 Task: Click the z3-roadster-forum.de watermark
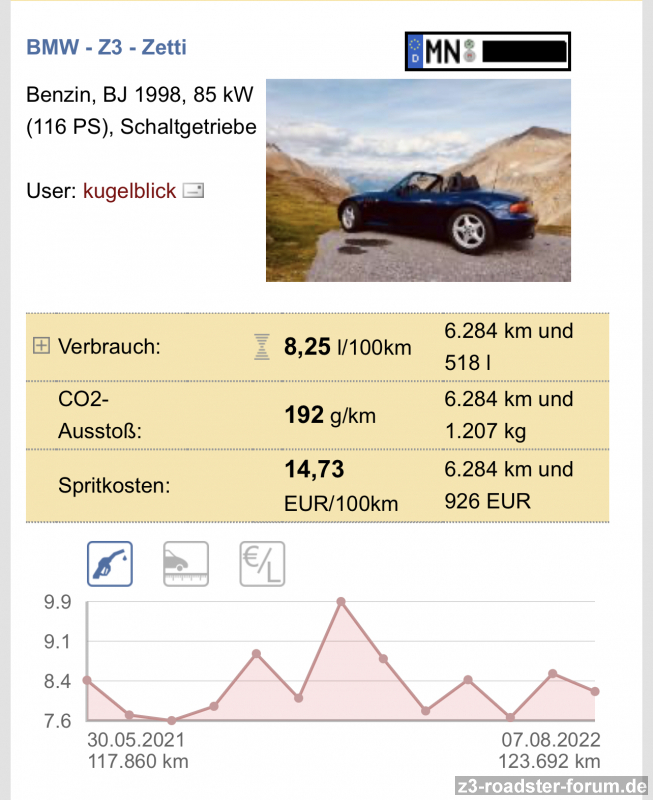(x=550, y=785)
